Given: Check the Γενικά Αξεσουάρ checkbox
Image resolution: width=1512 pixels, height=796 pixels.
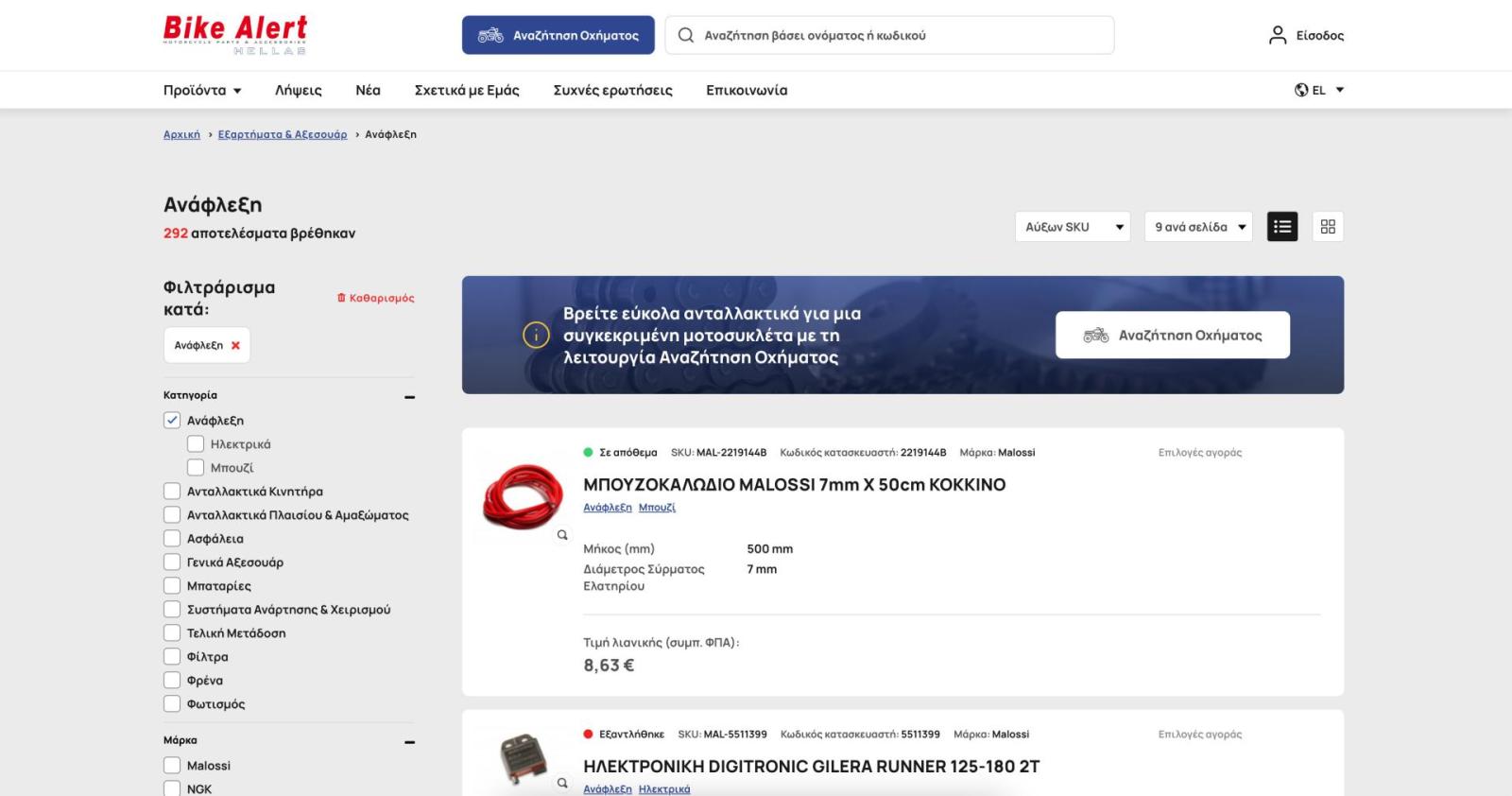Looking at the screenshot, I should point(172,562).
